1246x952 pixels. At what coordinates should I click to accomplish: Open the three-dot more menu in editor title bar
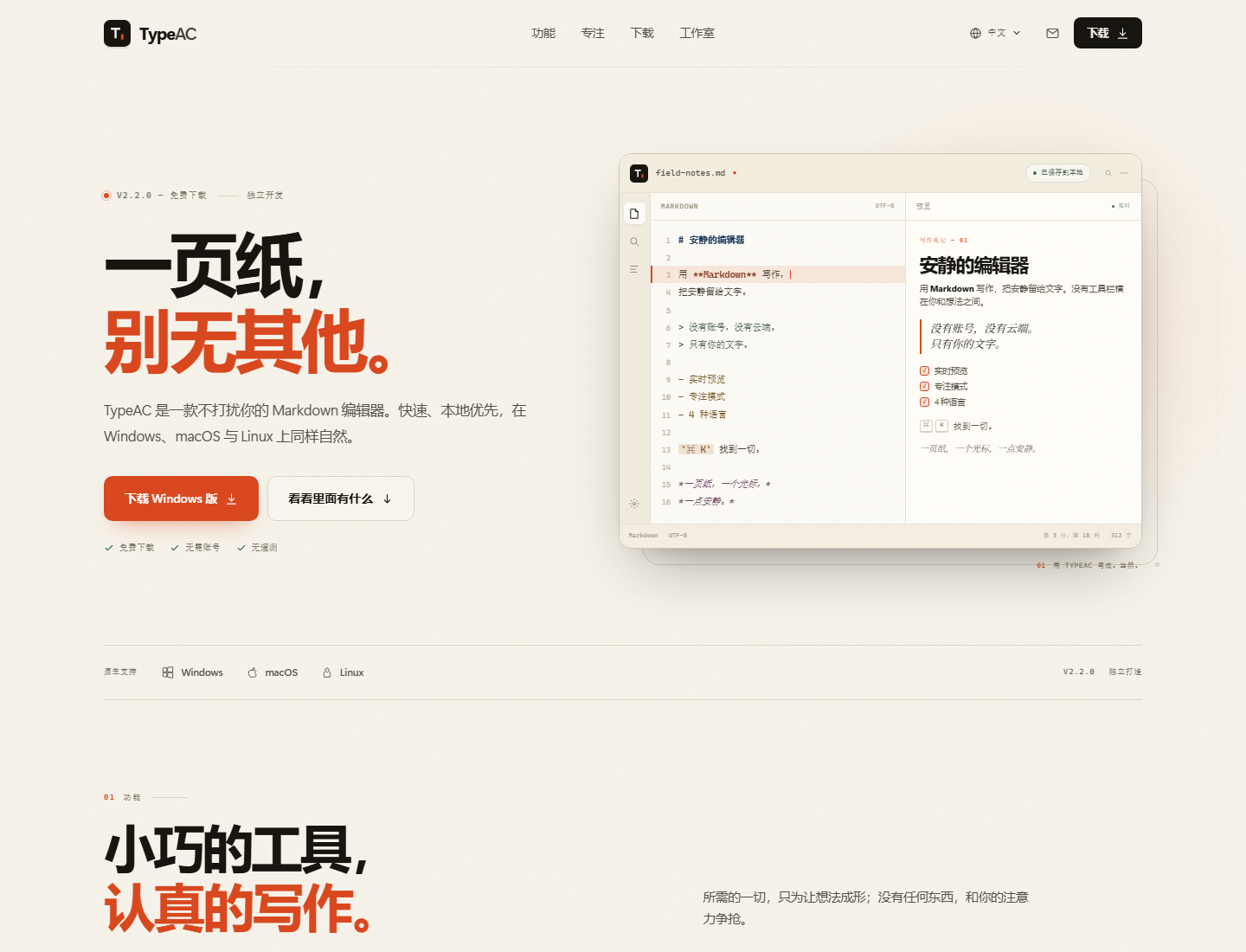1124,173
